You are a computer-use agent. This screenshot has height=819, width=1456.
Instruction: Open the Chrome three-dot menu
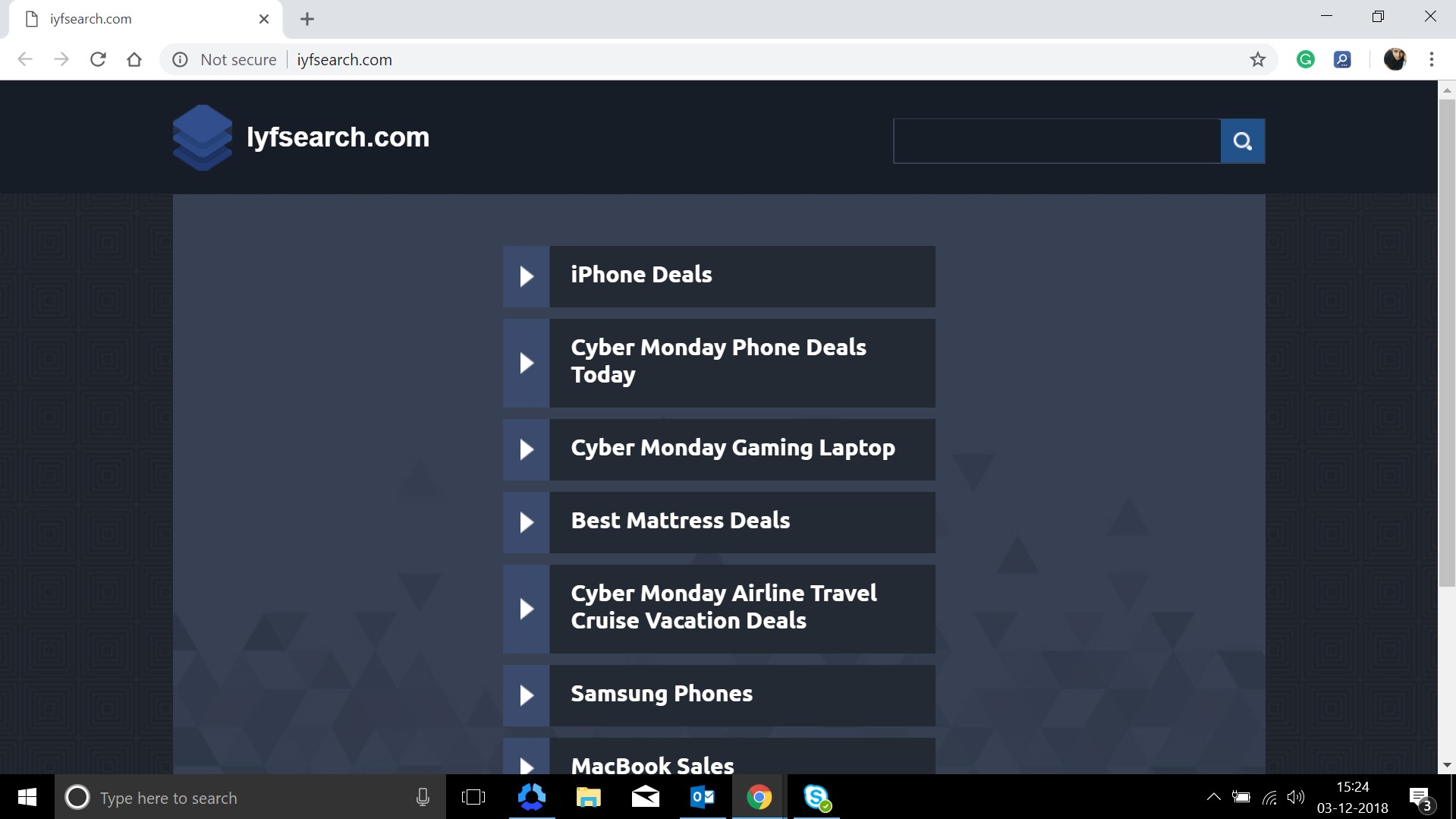1432,59
